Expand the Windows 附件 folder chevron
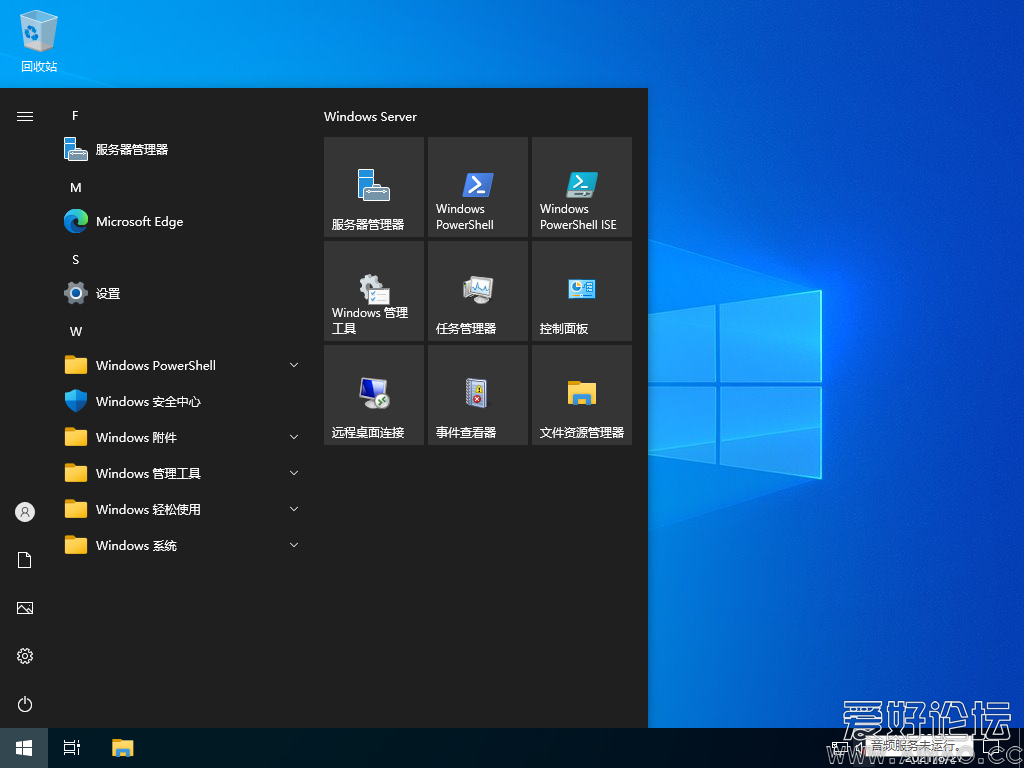This screenshot has width=1024, height=768. click(x=294, y=437)
